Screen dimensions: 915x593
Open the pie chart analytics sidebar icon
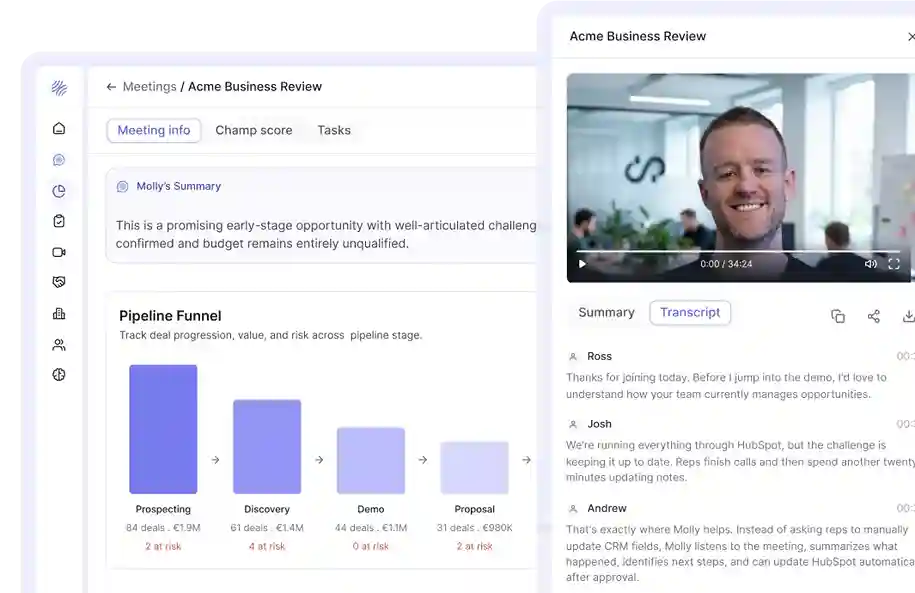(59, 191)
